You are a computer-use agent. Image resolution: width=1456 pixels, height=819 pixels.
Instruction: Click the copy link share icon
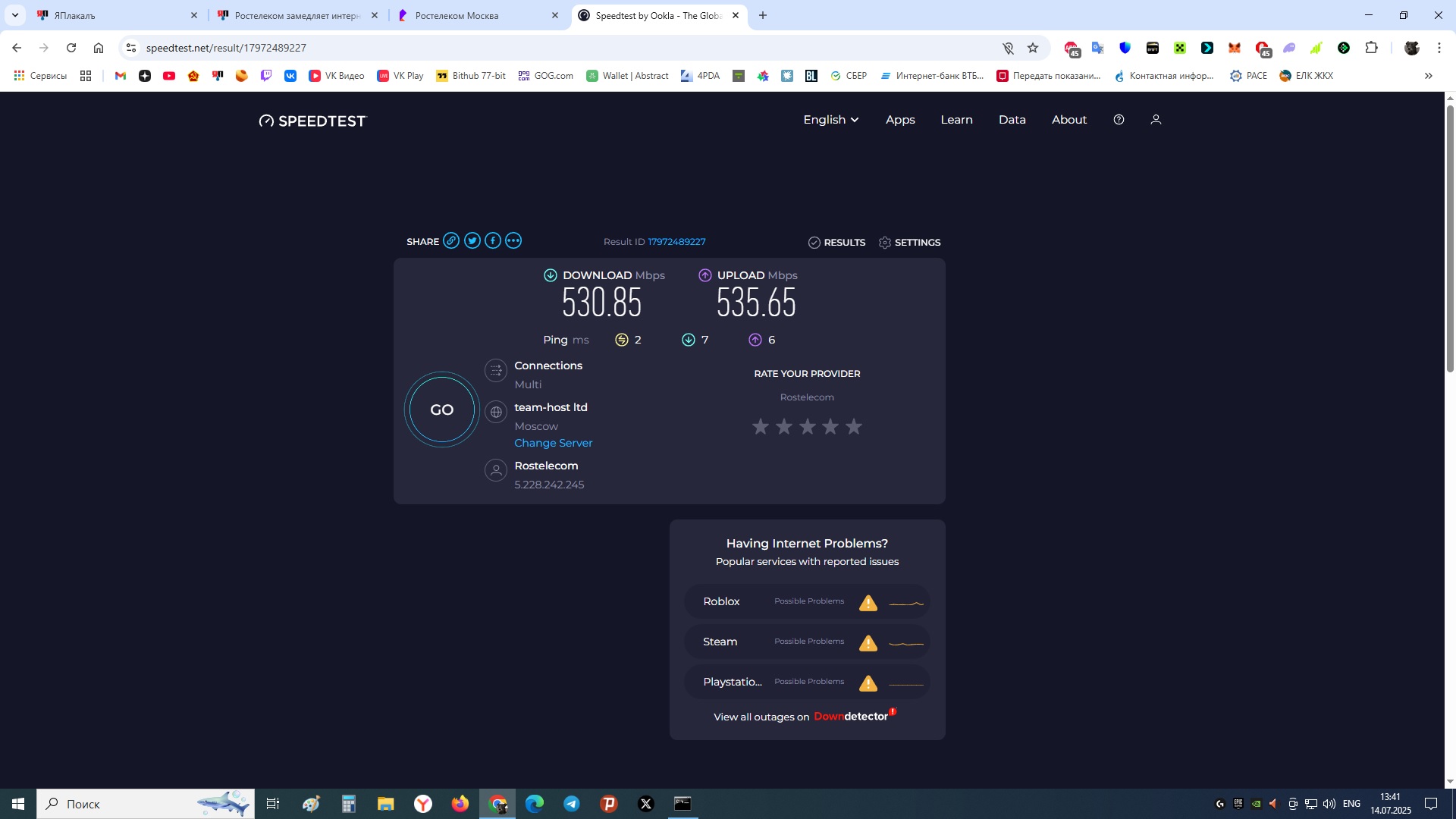pos(451,241)
